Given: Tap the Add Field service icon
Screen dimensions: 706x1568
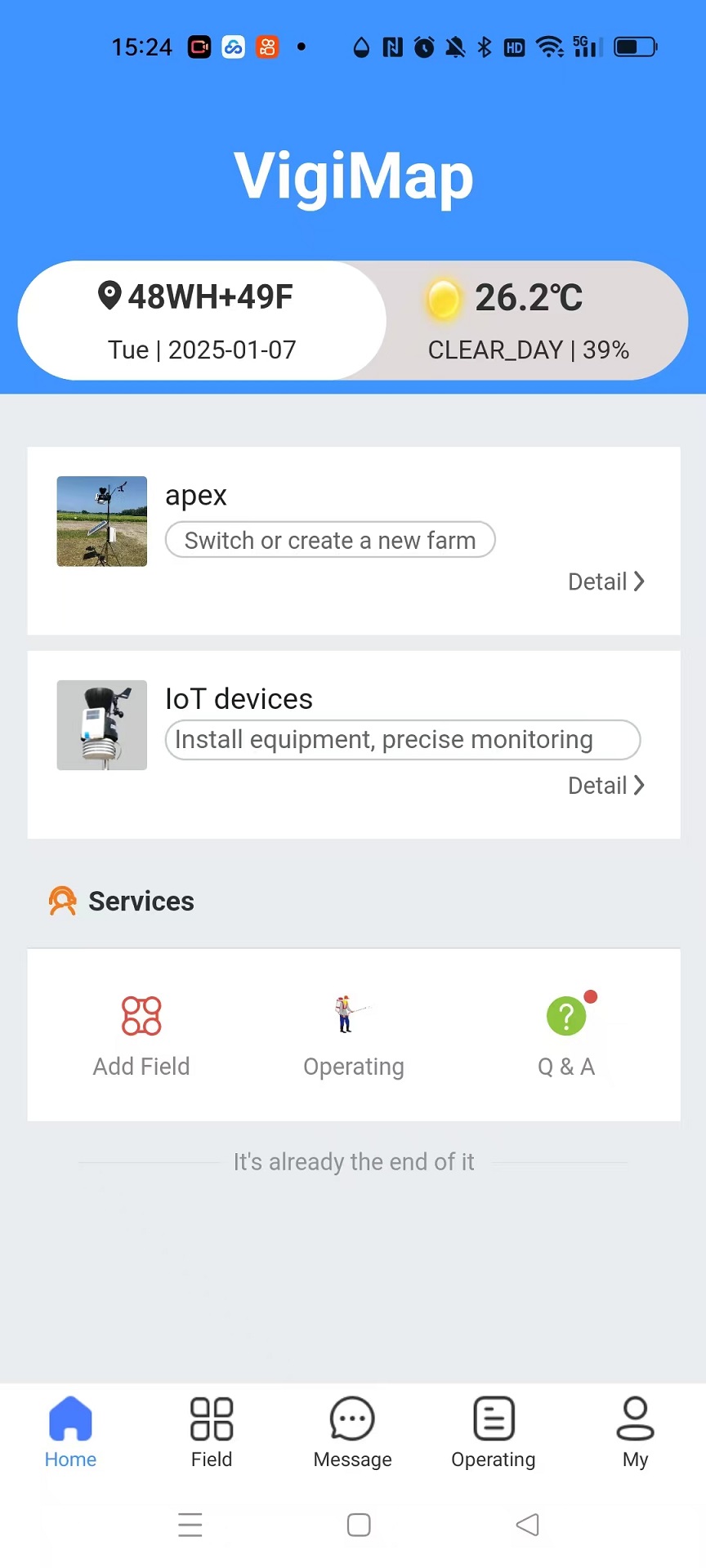Looking at the screenshot, I should click(141, 1016).
